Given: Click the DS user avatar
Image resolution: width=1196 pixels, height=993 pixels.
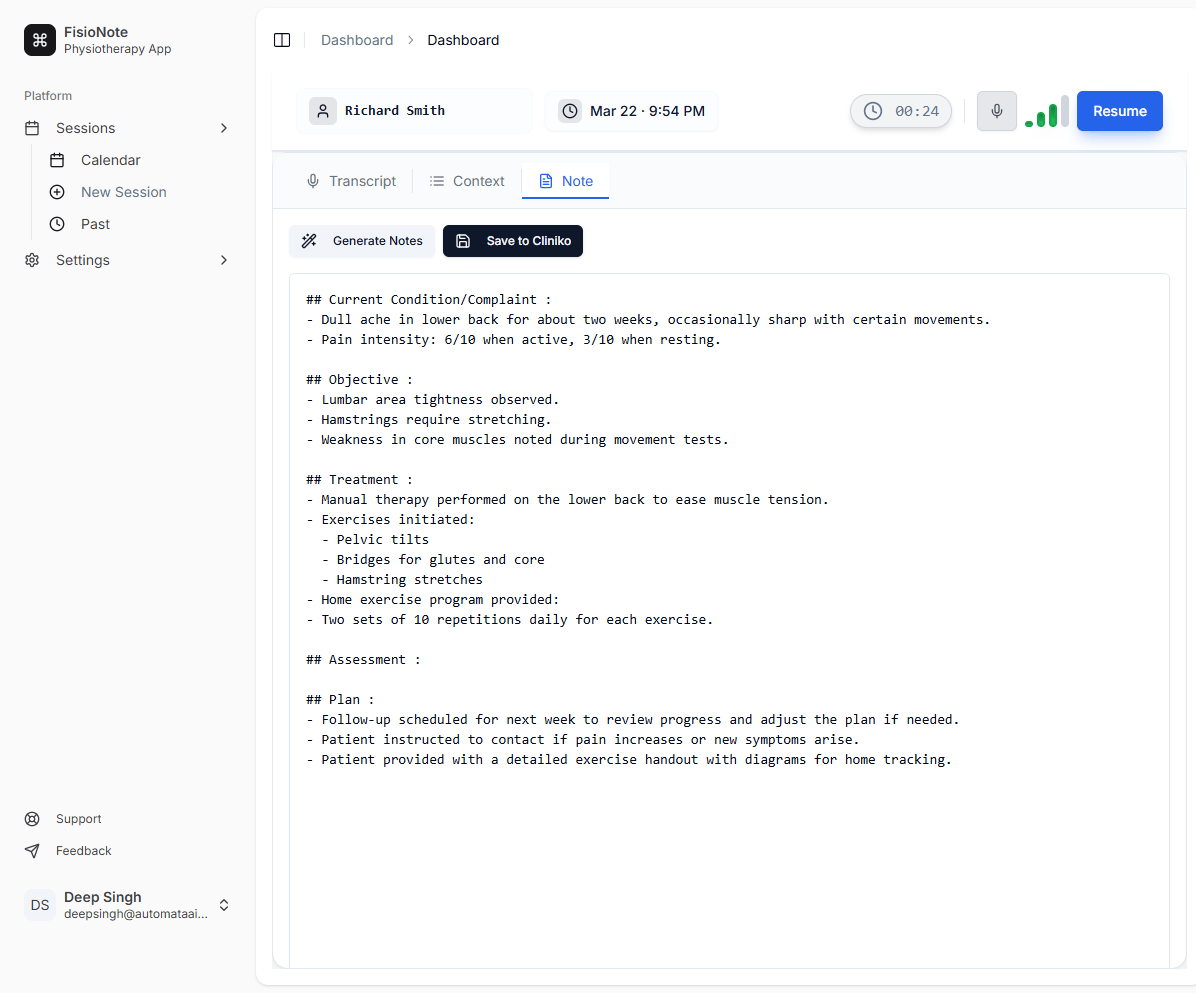Looking at the screenshot, I should click(40, 905).
